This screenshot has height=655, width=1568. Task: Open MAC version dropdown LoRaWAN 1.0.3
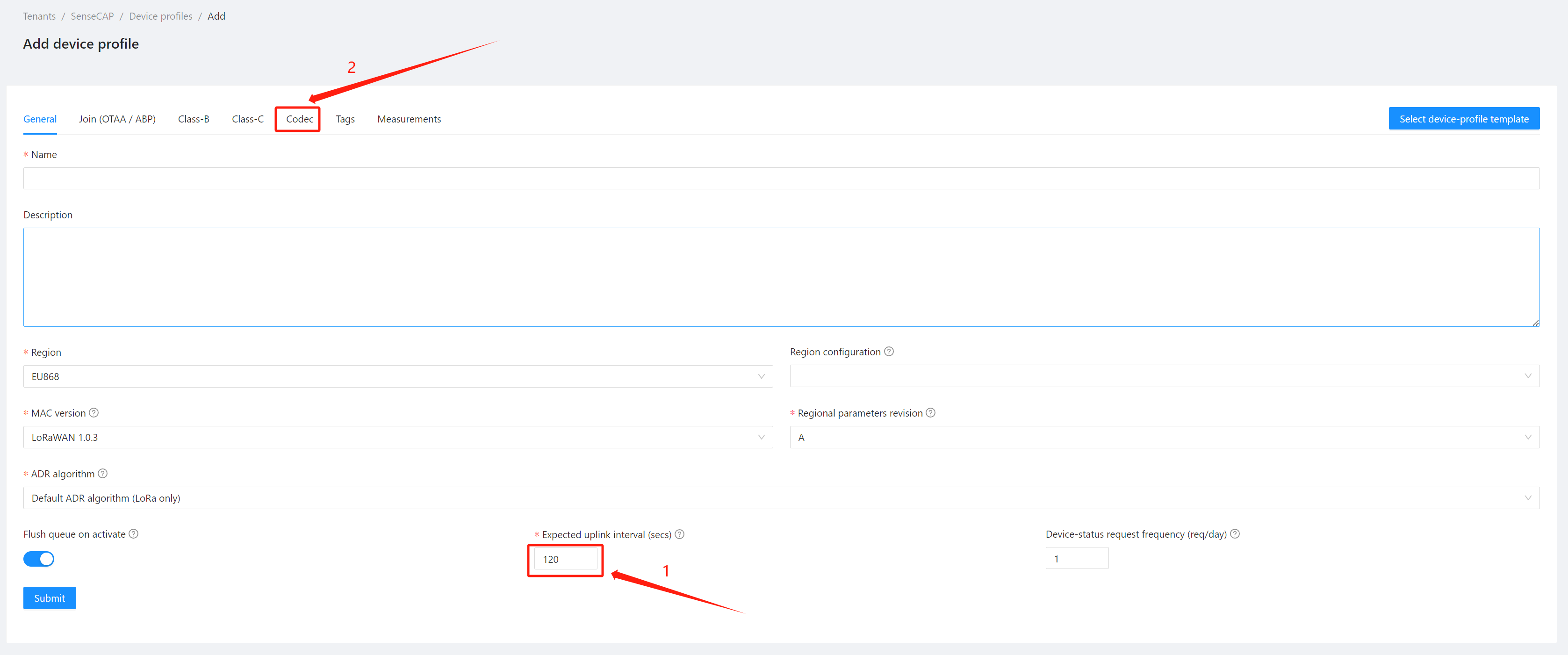click(398, 437)
